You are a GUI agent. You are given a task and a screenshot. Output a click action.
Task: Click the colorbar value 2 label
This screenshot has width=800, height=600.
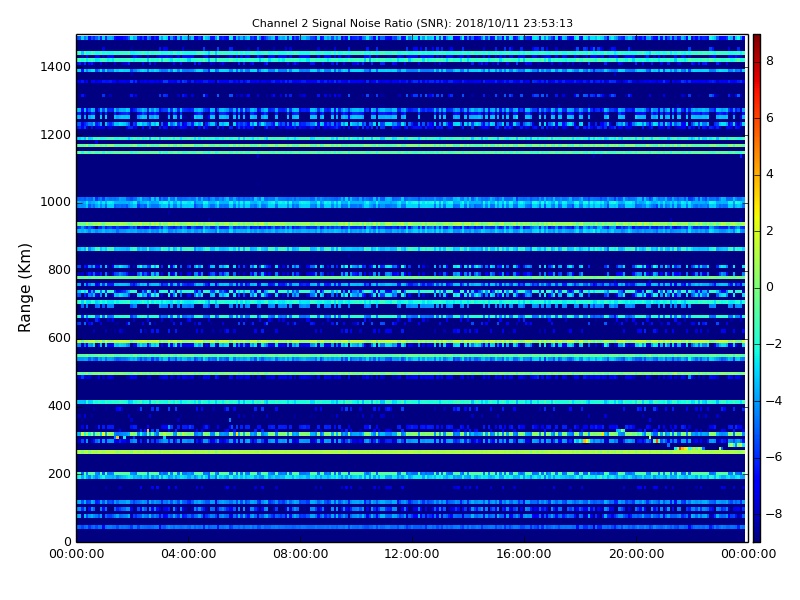coord(770,231)
